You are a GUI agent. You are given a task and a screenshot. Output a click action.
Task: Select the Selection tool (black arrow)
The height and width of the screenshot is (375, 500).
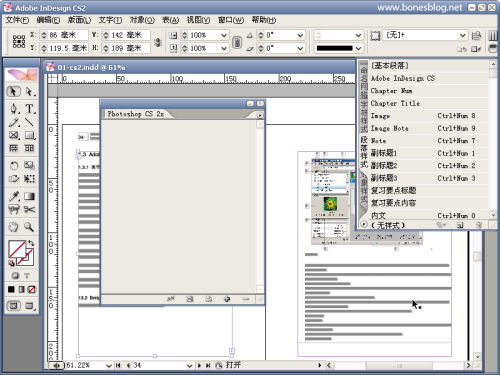(13, 91)
